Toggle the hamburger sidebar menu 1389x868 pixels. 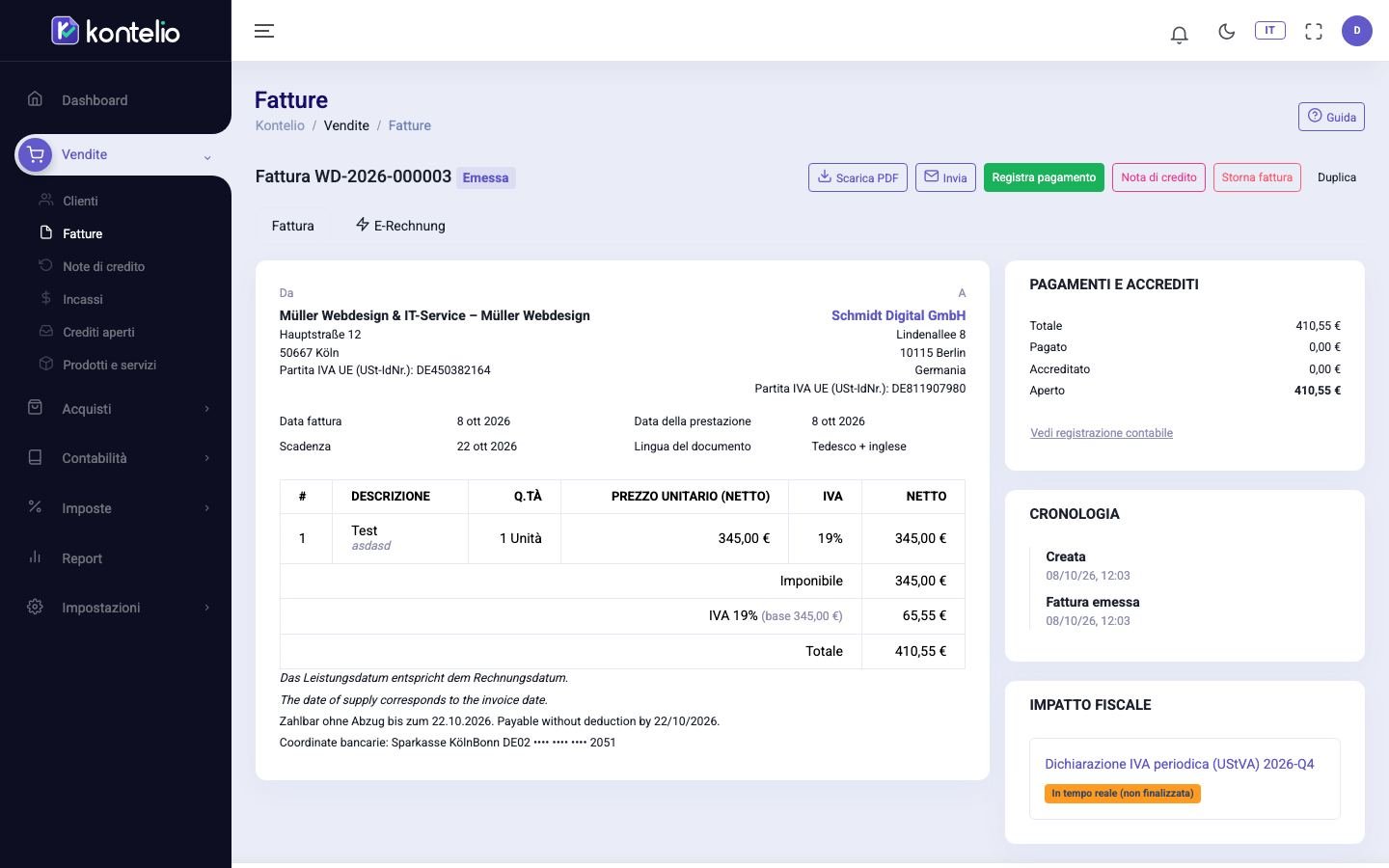pyautogui.click(x=264, y=31)
